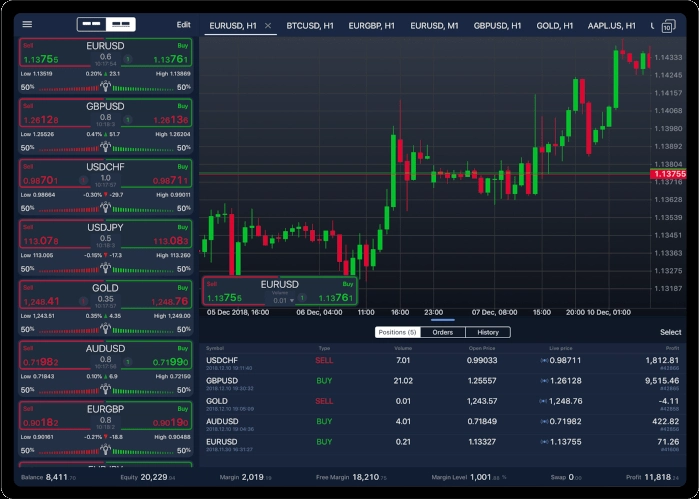The height and width of the screenshot is (499, 699).
Task: Select the History tab
Action: [x=488, y=332]
